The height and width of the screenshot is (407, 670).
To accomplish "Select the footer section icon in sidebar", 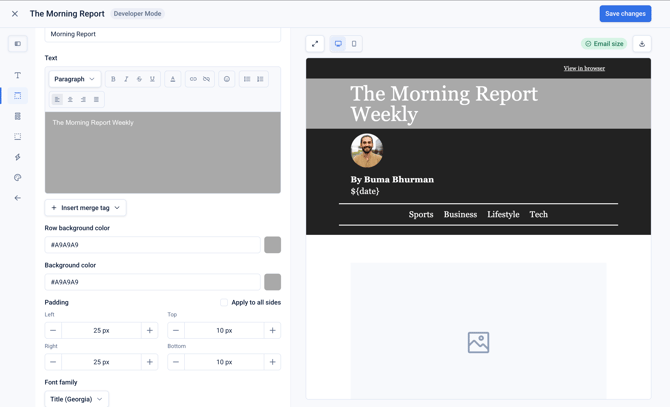I will click(x=18, y=137).
